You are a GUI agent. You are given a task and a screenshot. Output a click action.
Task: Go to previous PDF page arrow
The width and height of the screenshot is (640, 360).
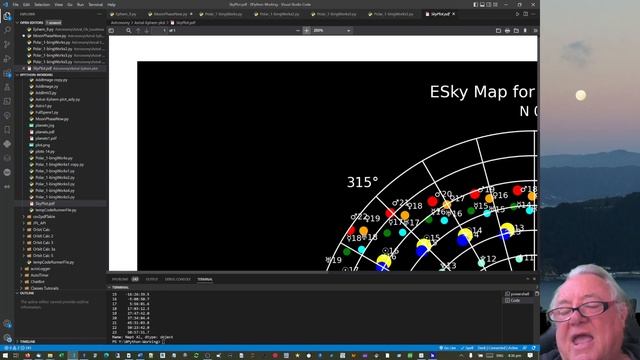click(x=138, y=31)
